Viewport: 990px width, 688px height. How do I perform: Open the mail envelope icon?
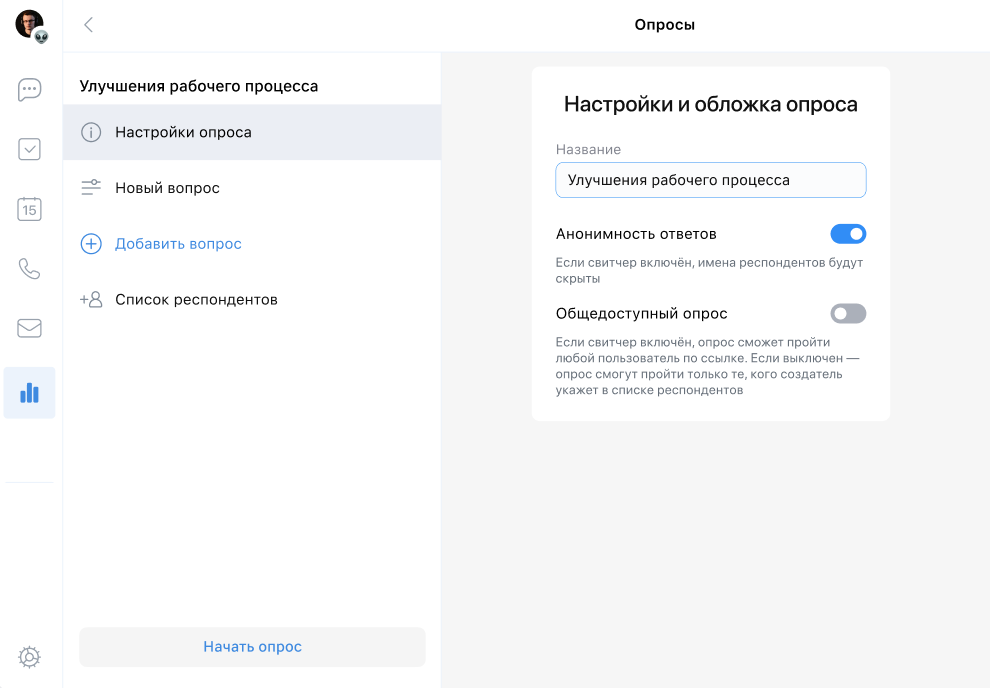point(30,328)
